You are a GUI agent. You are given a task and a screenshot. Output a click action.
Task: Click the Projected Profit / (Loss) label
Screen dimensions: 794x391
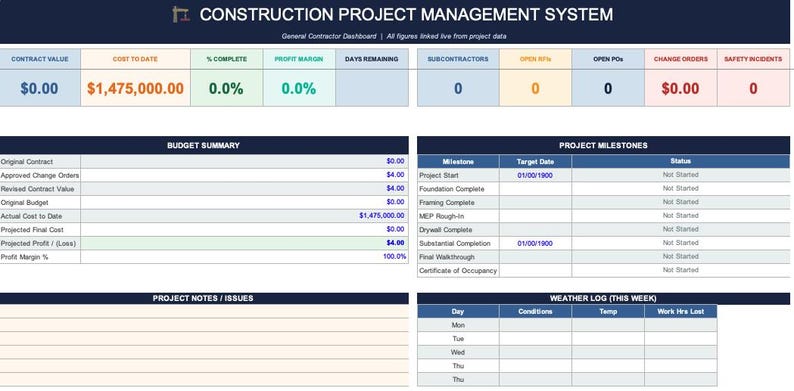point(38,244)
